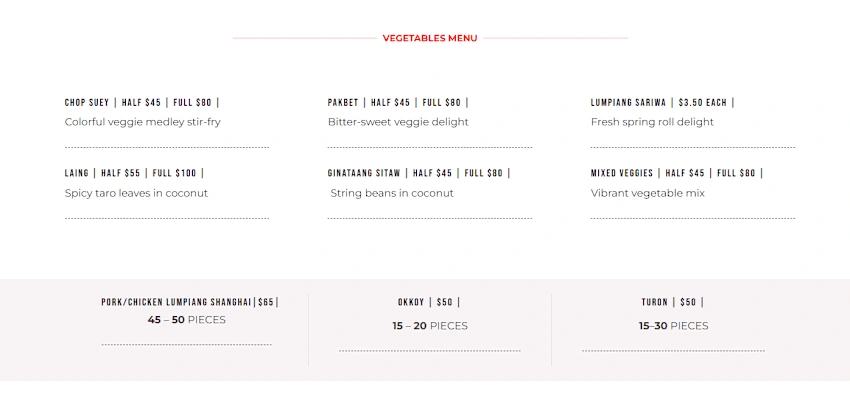This screenshot has height=403, width=850.
Task: Click the "Spicy taro leaves in coconut" text
Action: coord(136,193)
